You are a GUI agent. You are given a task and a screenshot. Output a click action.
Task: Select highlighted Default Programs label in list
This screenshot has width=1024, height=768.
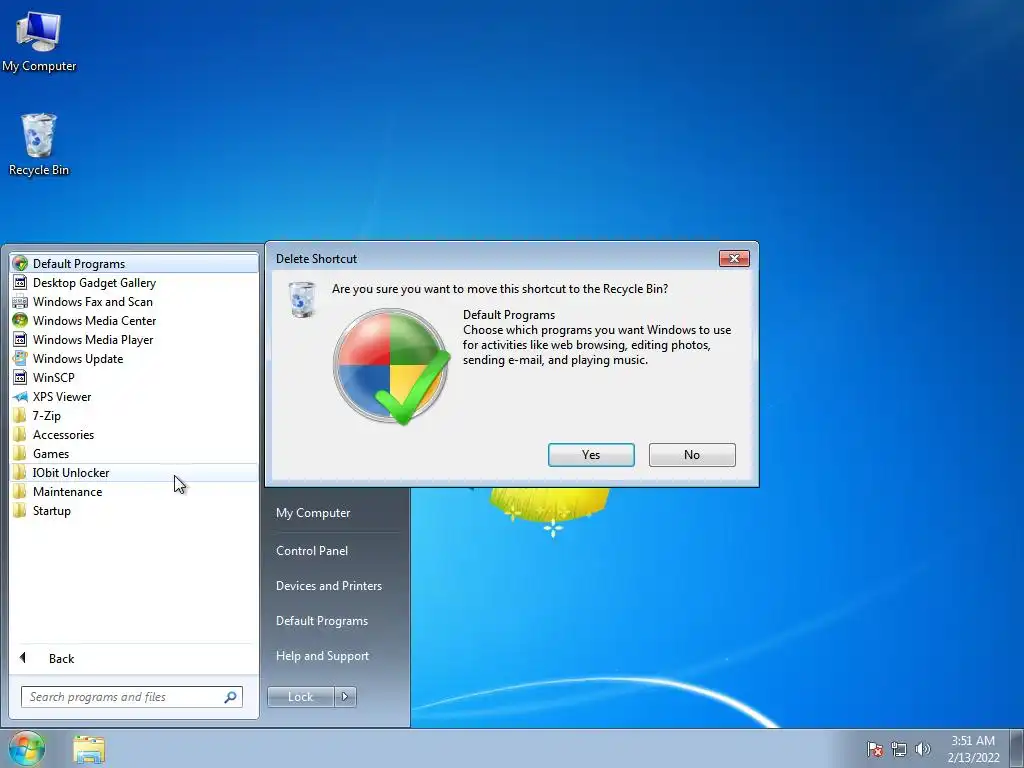79,264
